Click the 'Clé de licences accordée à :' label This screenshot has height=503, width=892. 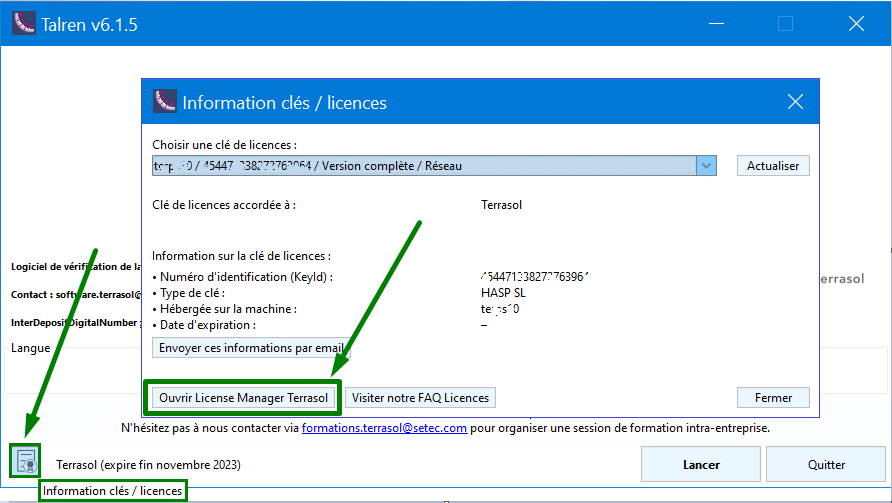[224, 205]
